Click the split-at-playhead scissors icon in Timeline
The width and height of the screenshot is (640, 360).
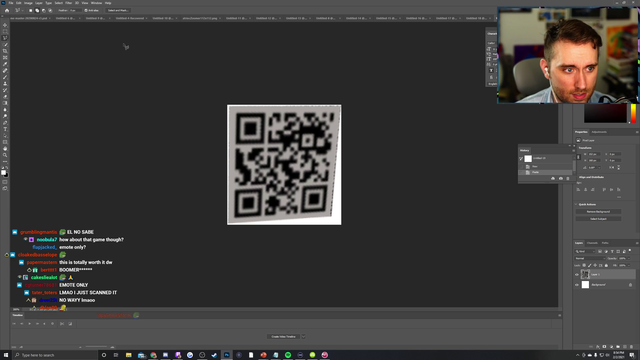click(x=62, y=324)
